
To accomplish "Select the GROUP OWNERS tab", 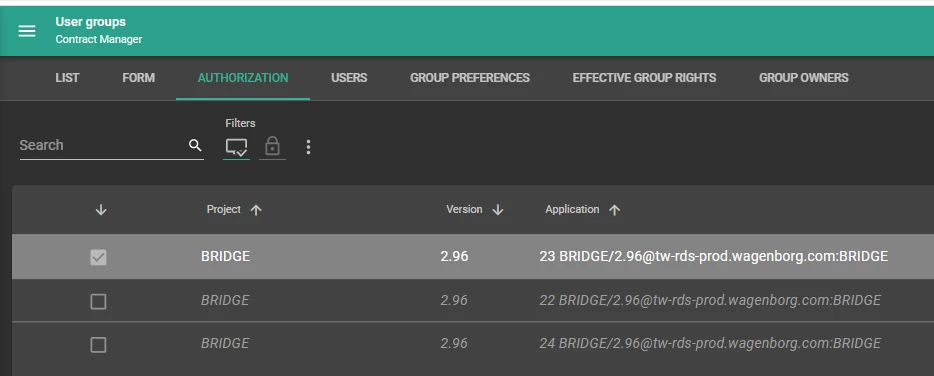I will coord(804,78).
